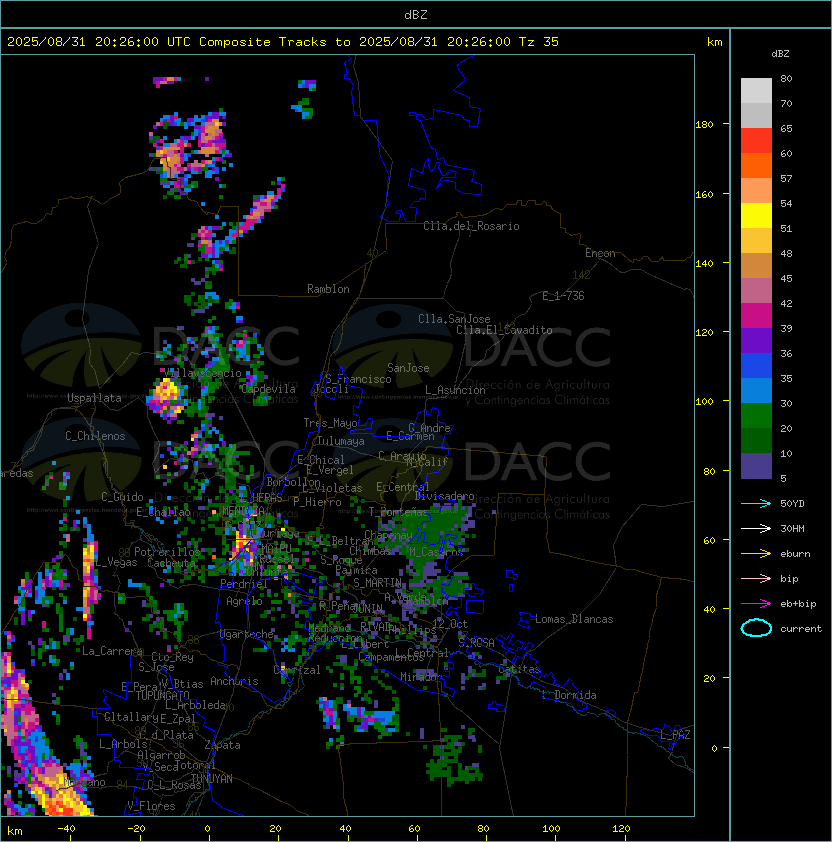832x842 pixels.
Task: Click the Clla.del_Rosario map label
Action: coord(471,226)
